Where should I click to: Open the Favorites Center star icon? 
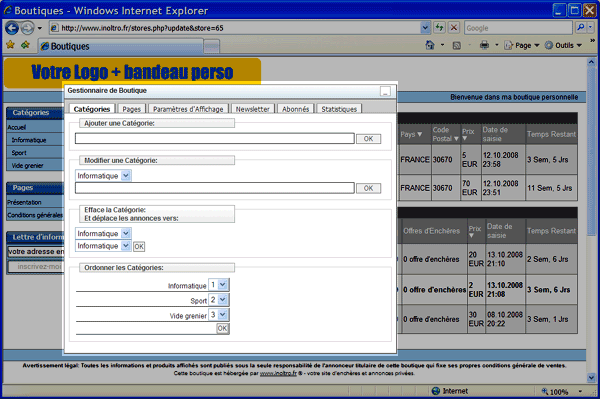point(10,46)
